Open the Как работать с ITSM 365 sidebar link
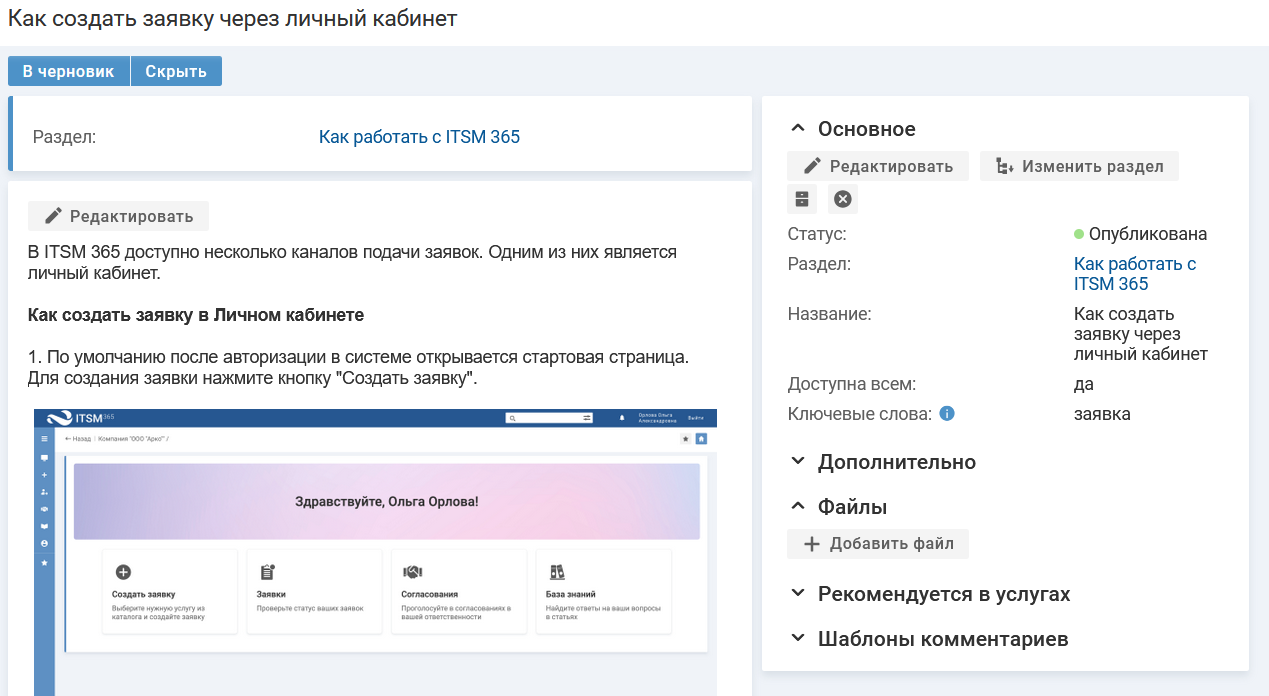 [x=1134, y=274]
